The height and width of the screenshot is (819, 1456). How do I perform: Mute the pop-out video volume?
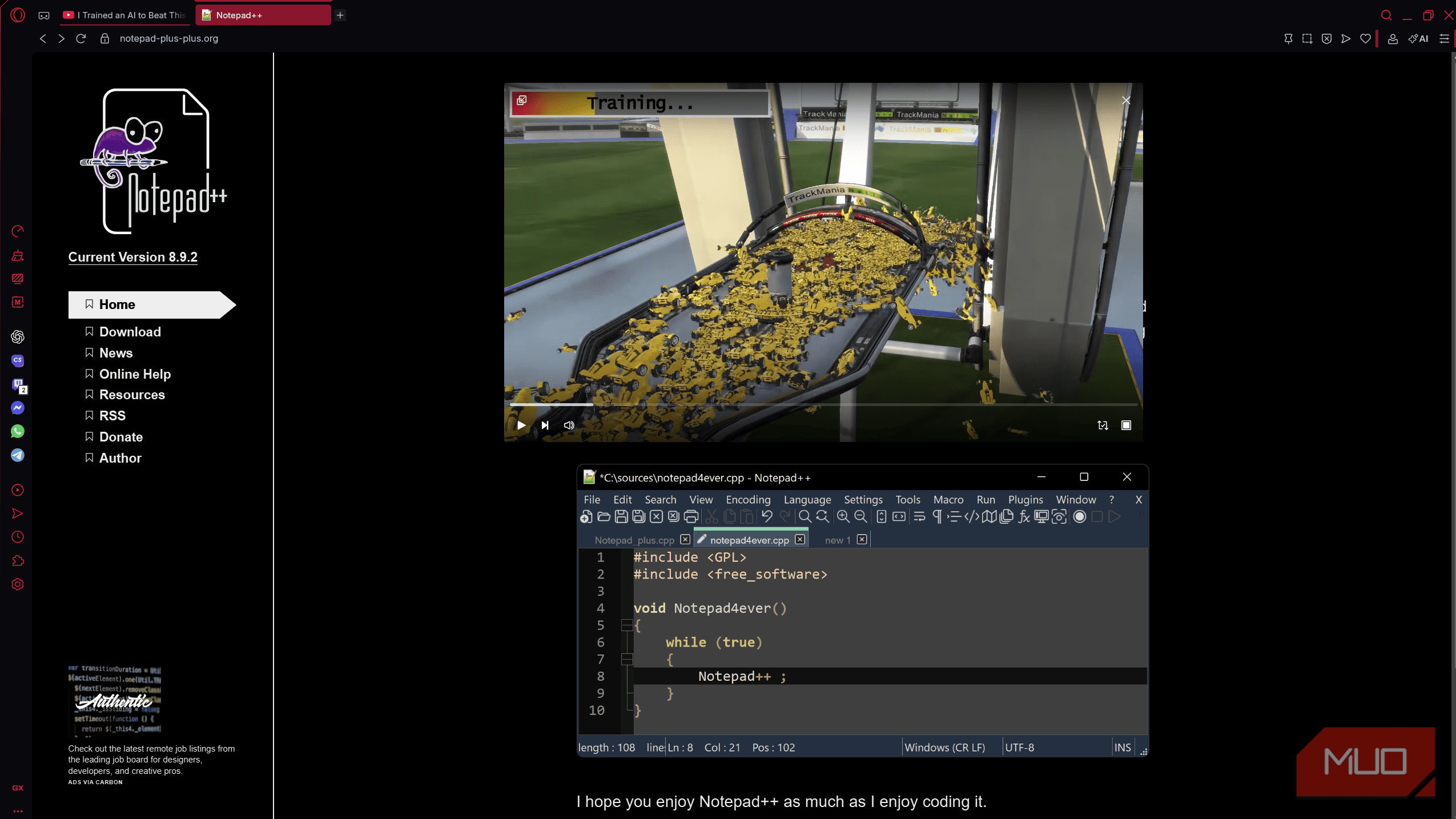(569, 425)
